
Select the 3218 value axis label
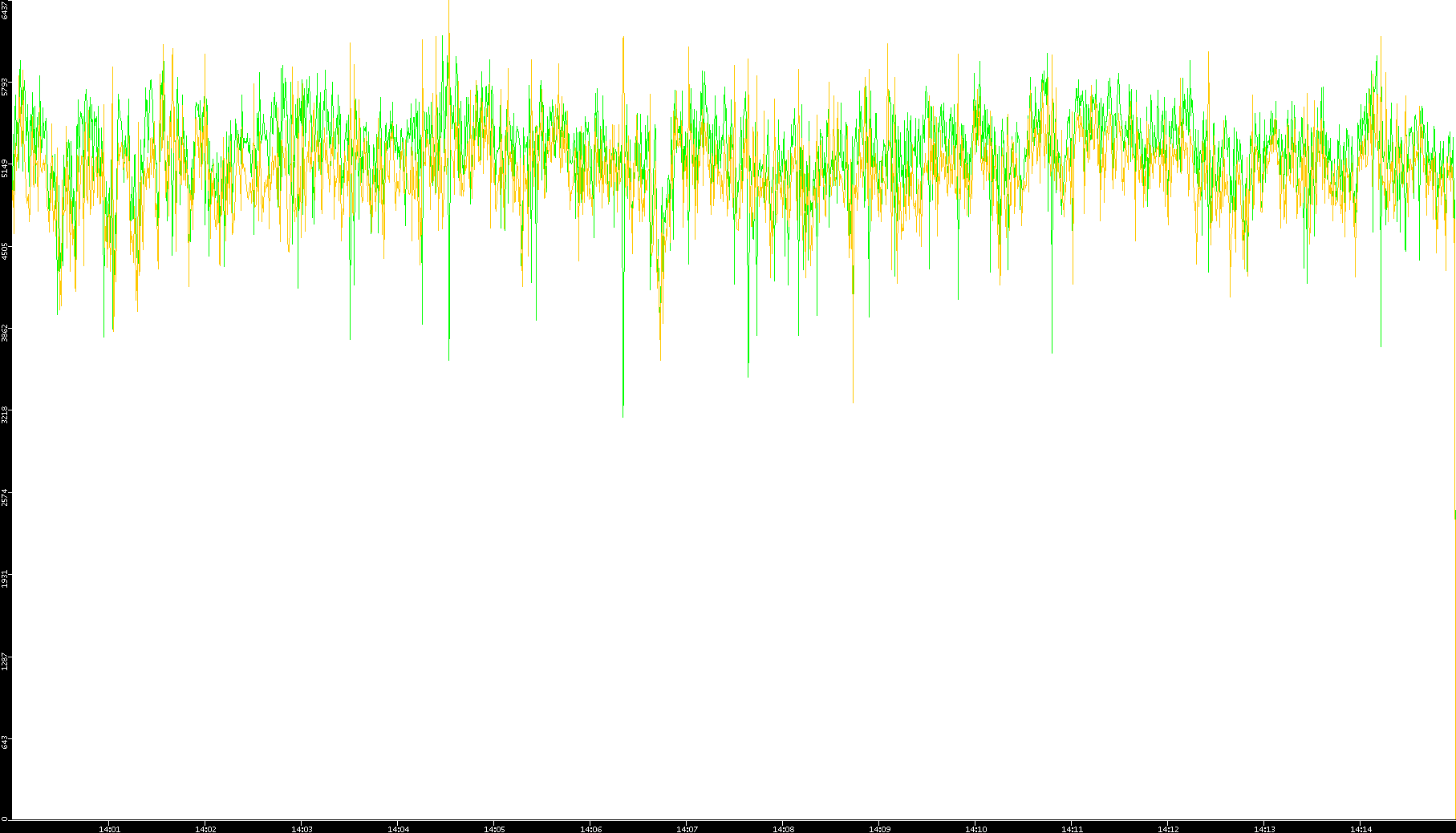pyautogui.click(x=5, y=414)
